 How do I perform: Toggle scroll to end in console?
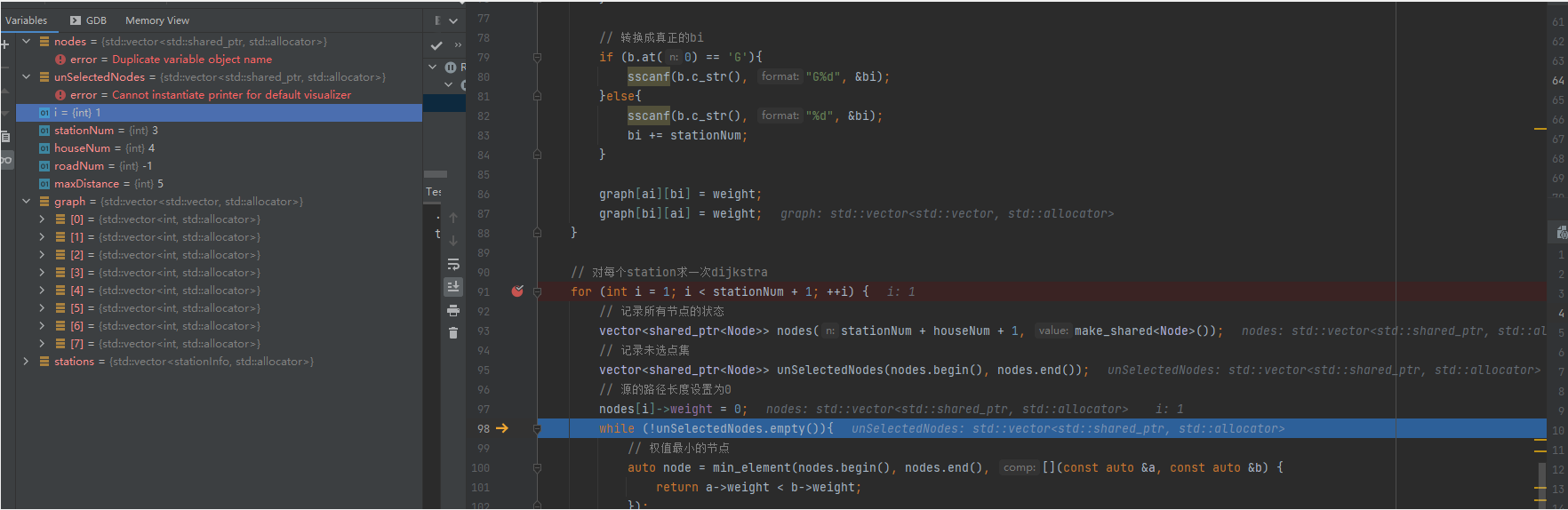click(x=453, y=287)
